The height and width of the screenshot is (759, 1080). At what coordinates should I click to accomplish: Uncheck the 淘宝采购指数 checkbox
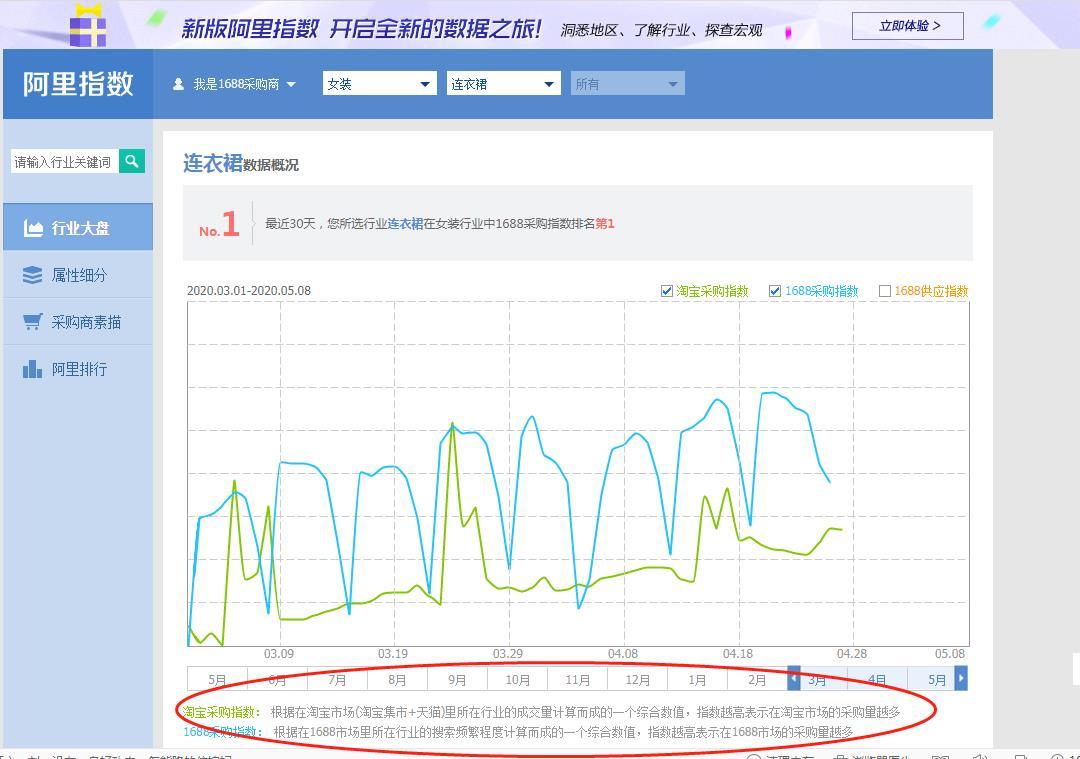tap(666, 291)
